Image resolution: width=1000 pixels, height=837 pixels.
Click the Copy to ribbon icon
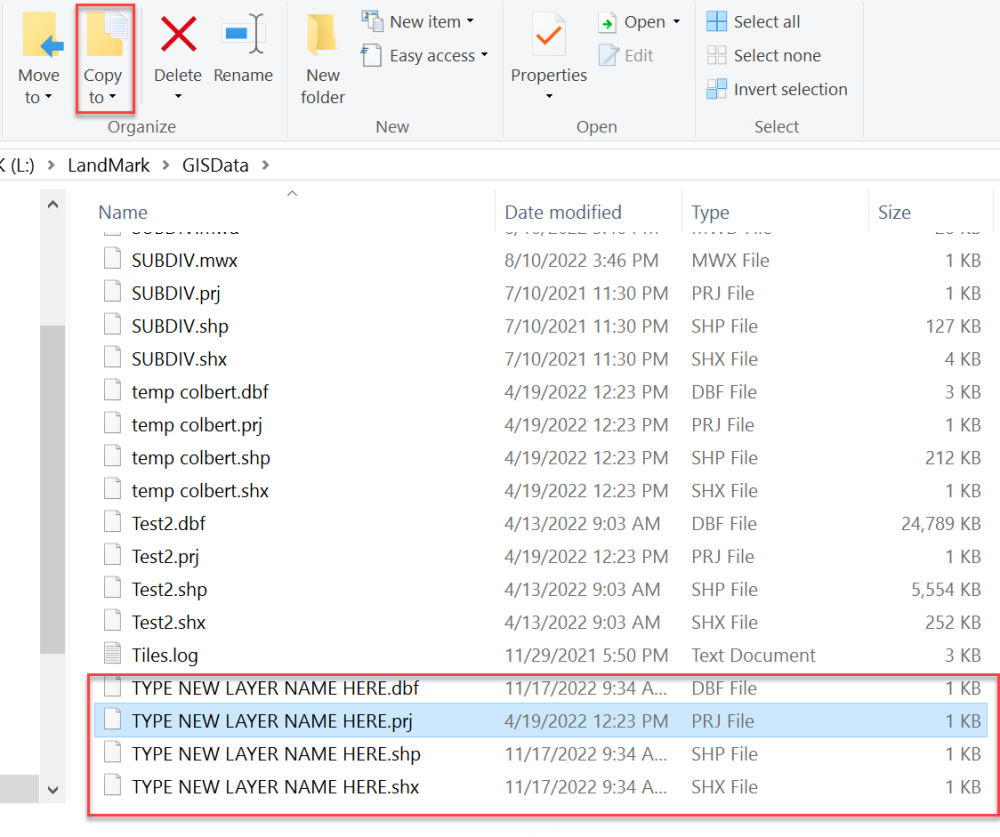[105, 34]
